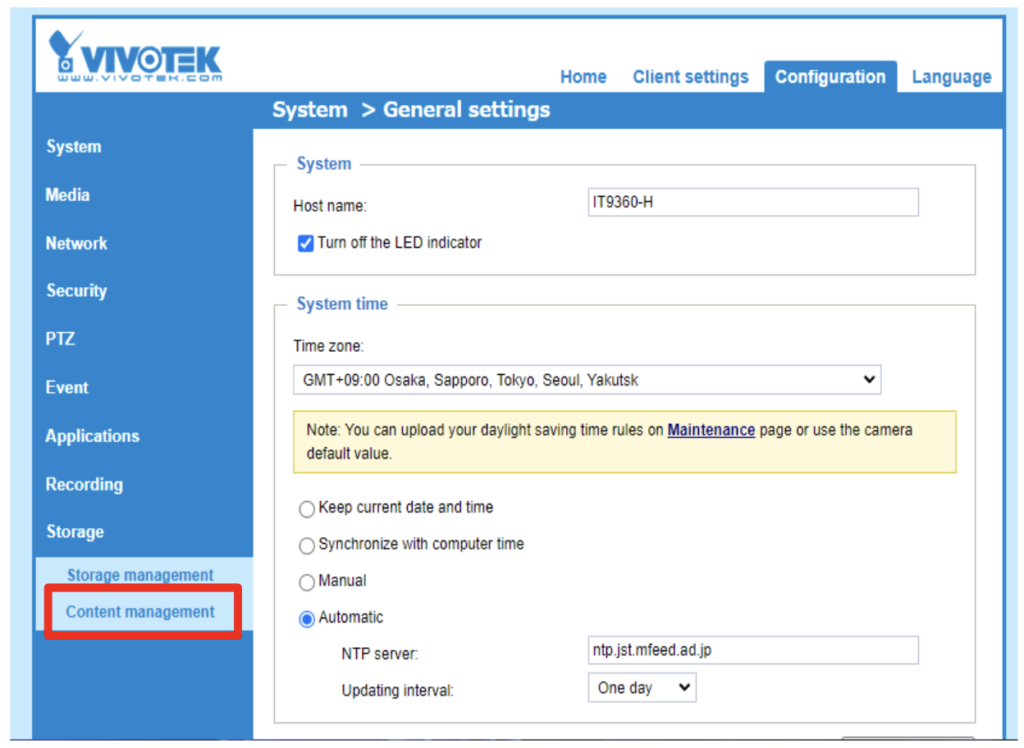Open the Time zone dropdown
1024x748 pixels.
click(x=587, y=380)
